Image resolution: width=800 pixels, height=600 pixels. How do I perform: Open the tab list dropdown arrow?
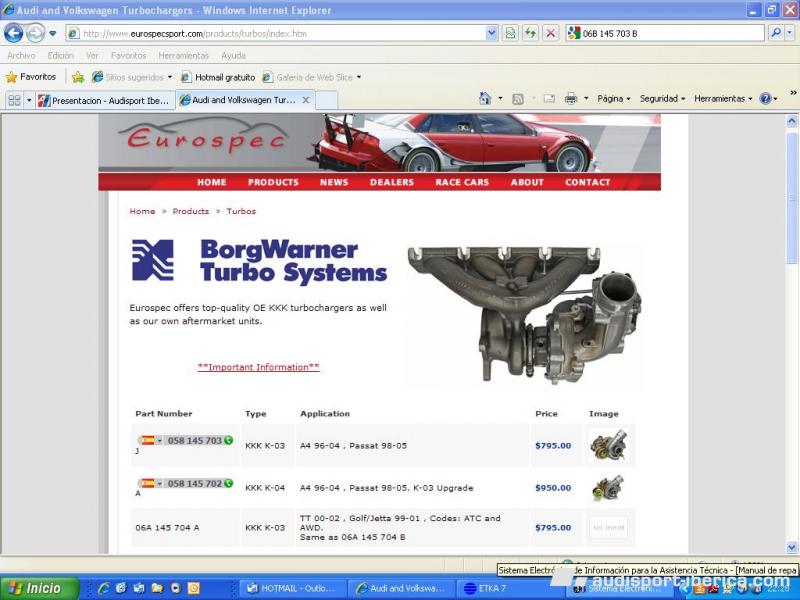pyautogui.click(x=29, y=100)
